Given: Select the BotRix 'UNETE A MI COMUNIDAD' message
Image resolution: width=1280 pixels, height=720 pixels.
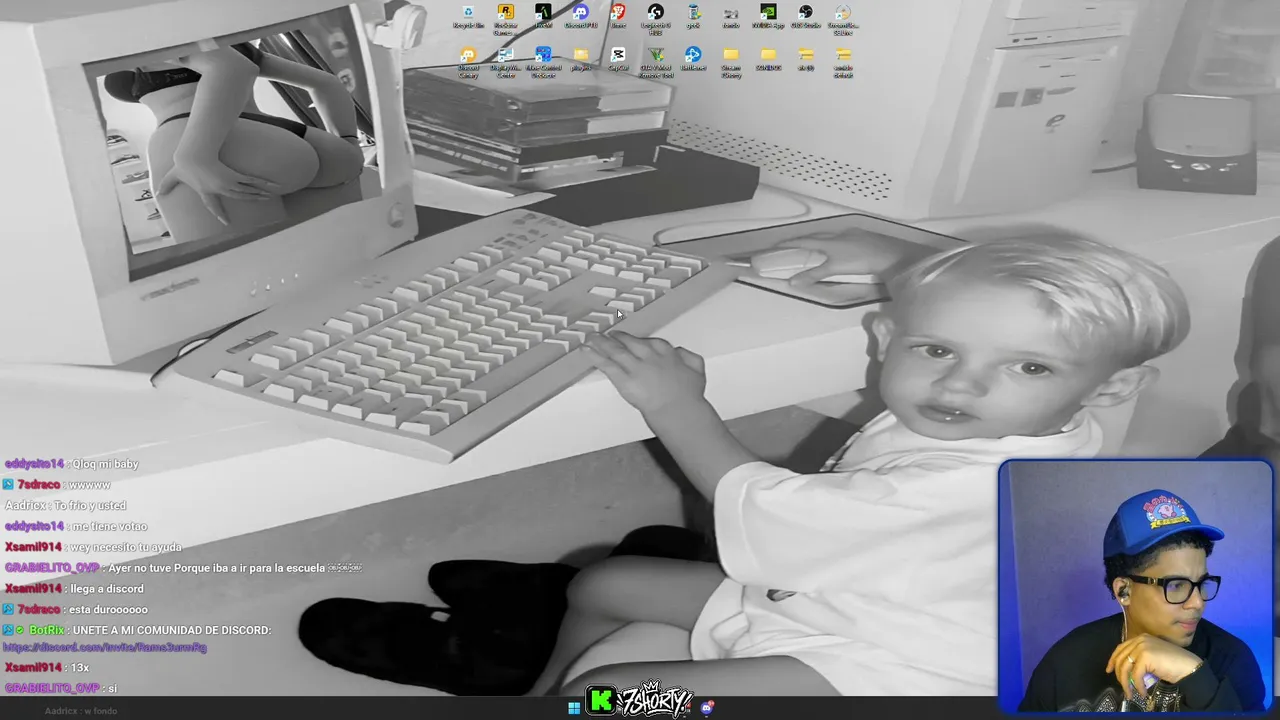Looking at the screenshot, I should [x=172, y=630].
